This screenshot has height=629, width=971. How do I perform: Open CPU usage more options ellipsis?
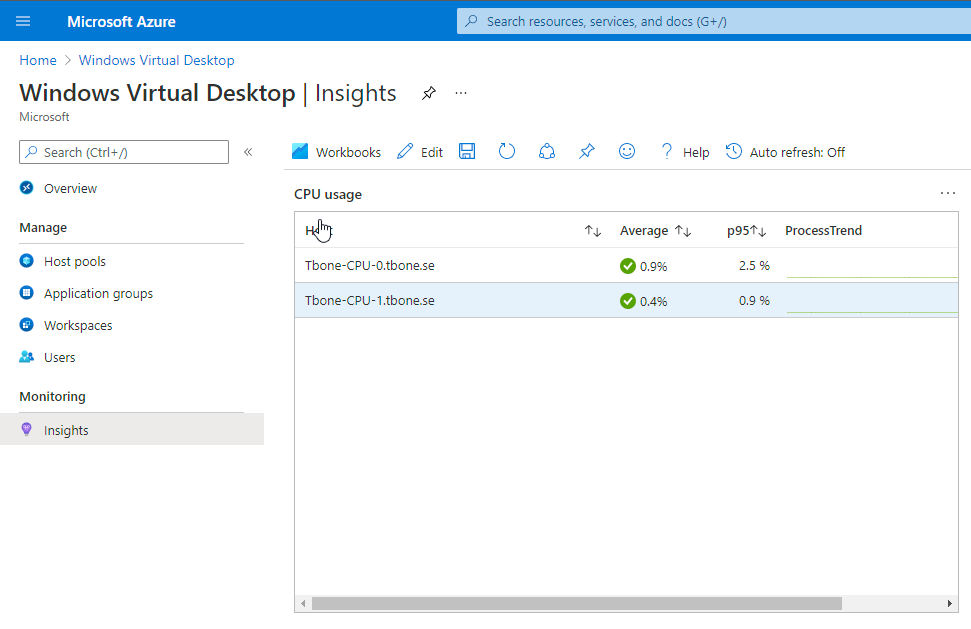point(947,193)
